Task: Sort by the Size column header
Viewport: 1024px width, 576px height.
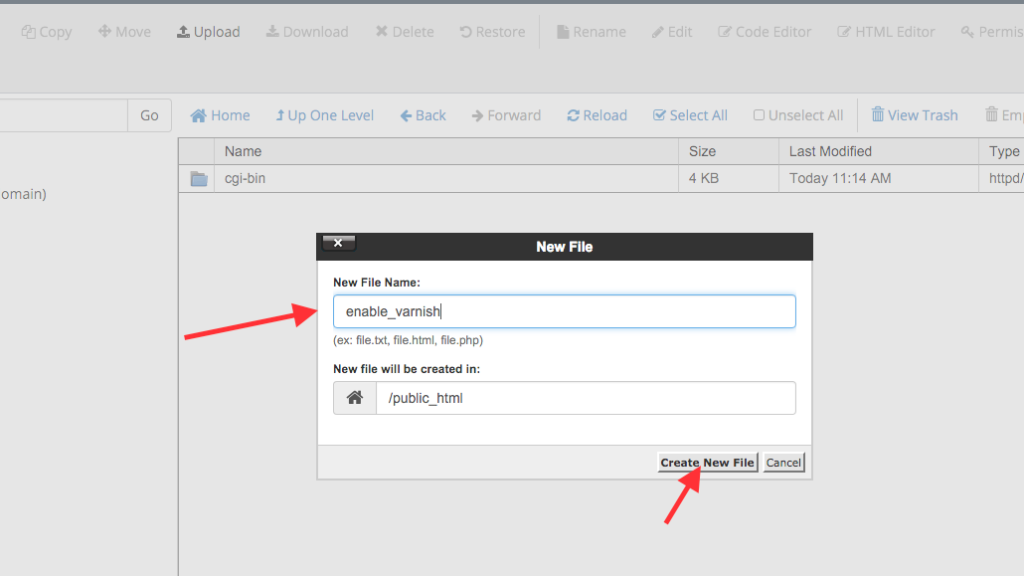Action: [x=728, y=152]
